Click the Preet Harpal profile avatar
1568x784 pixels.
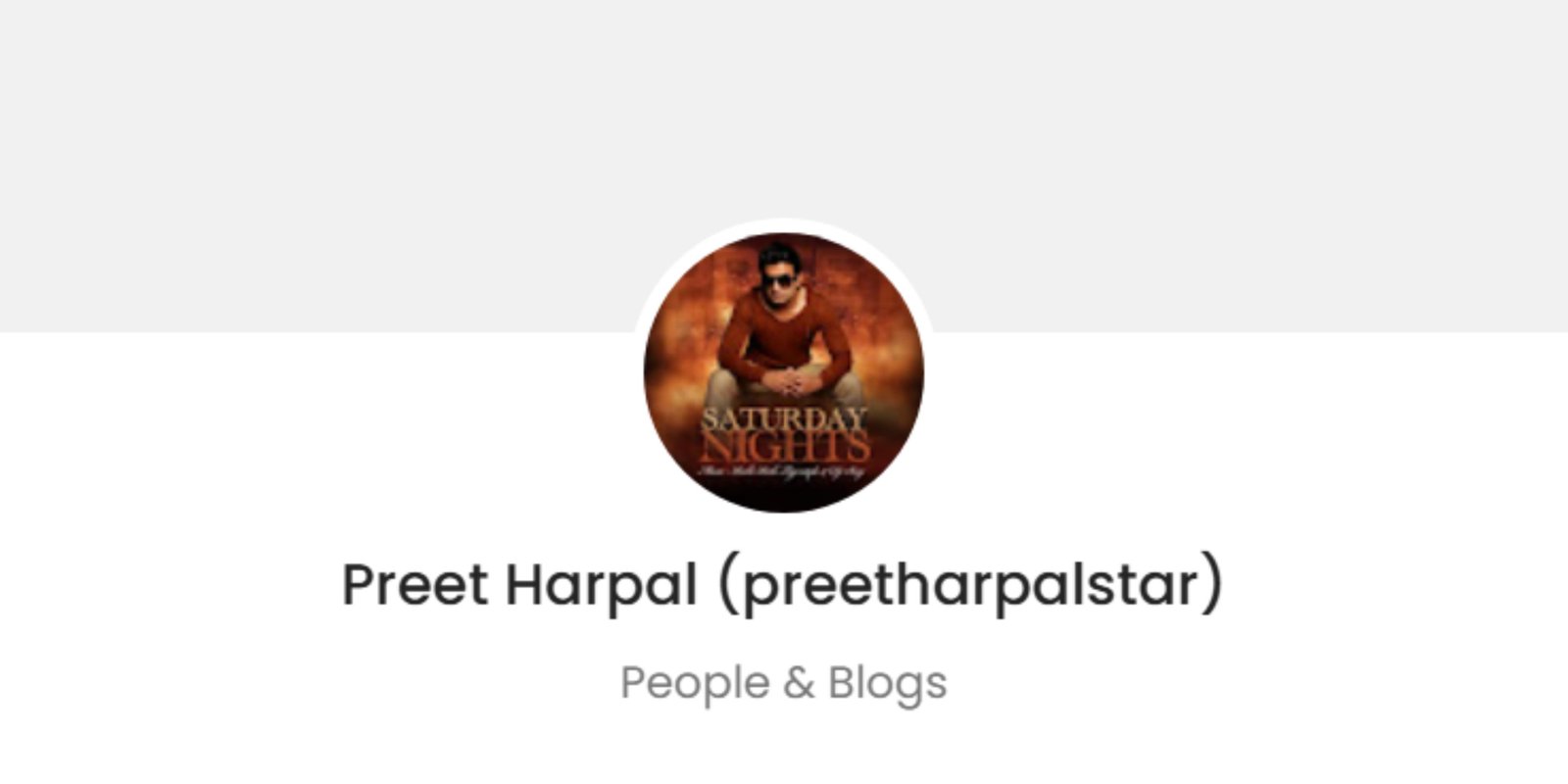pos(784,372)
